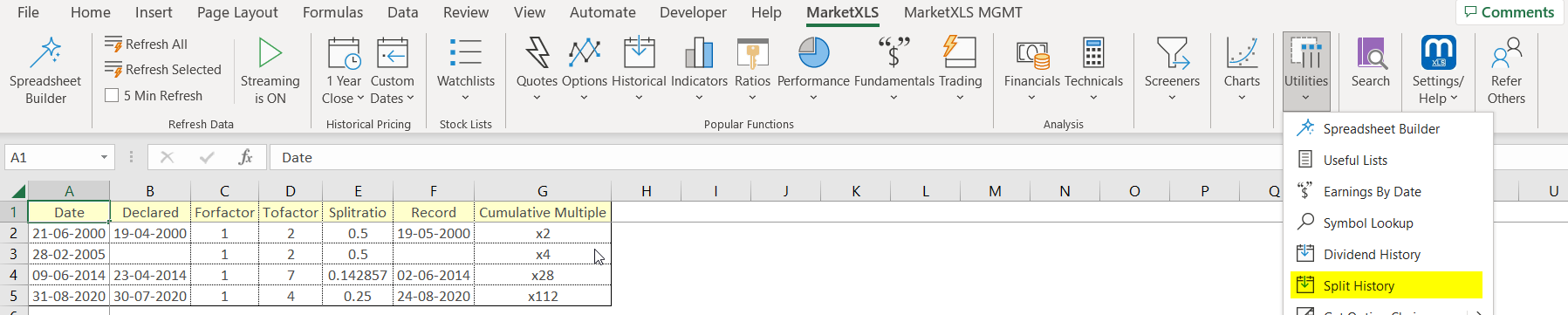The height and width of the screenshot is (315, 1568).
Task: Select cell with Declared date 30-07-2020
Action: point(150,296)
